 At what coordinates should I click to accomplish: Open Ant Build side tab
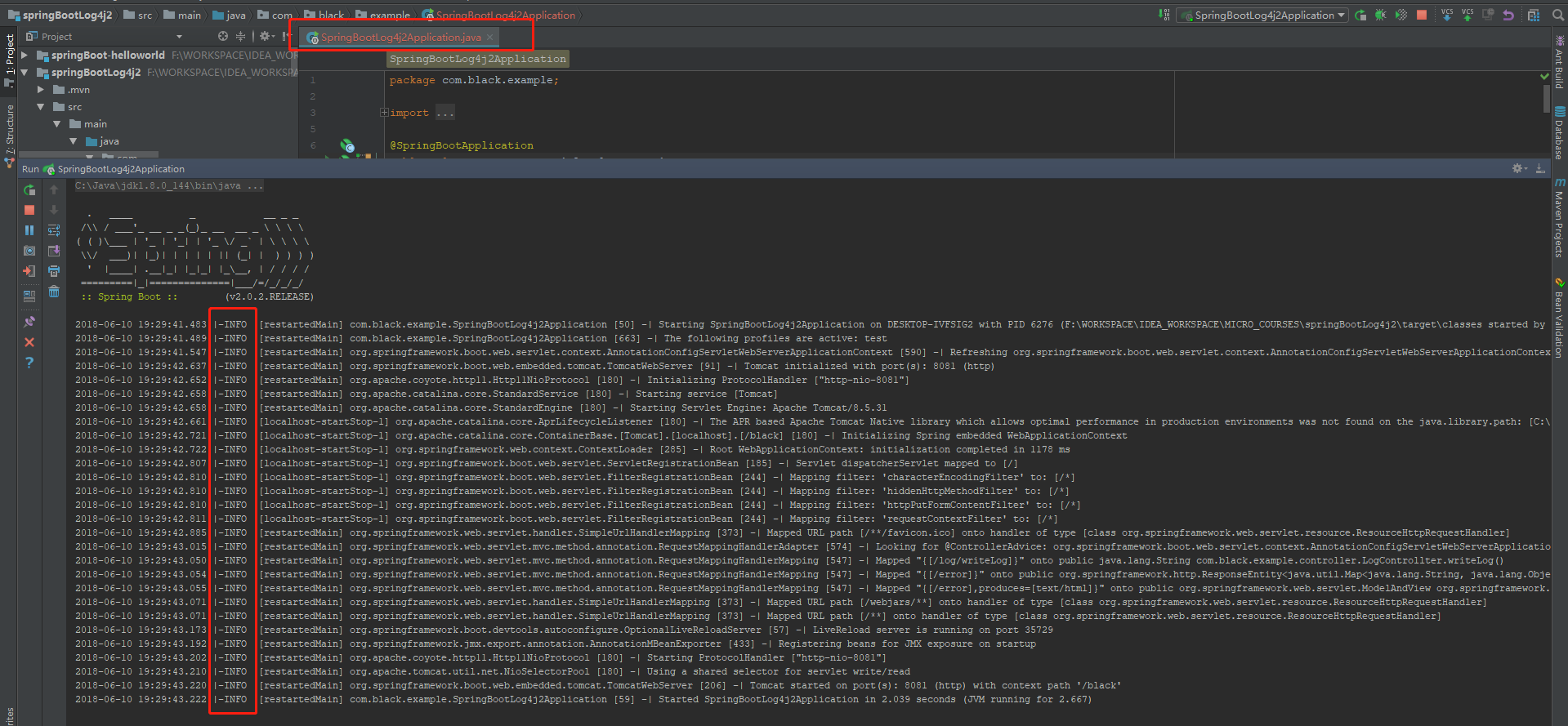point(1559,63)
